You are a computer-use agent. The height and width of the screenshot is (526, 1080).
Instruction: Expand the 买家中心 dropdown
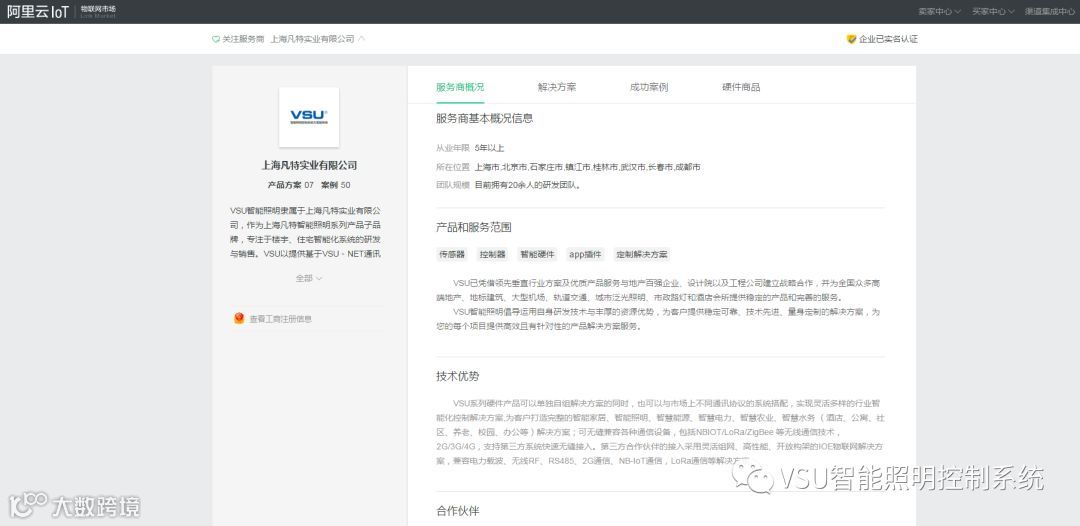[x=993, y=12]
